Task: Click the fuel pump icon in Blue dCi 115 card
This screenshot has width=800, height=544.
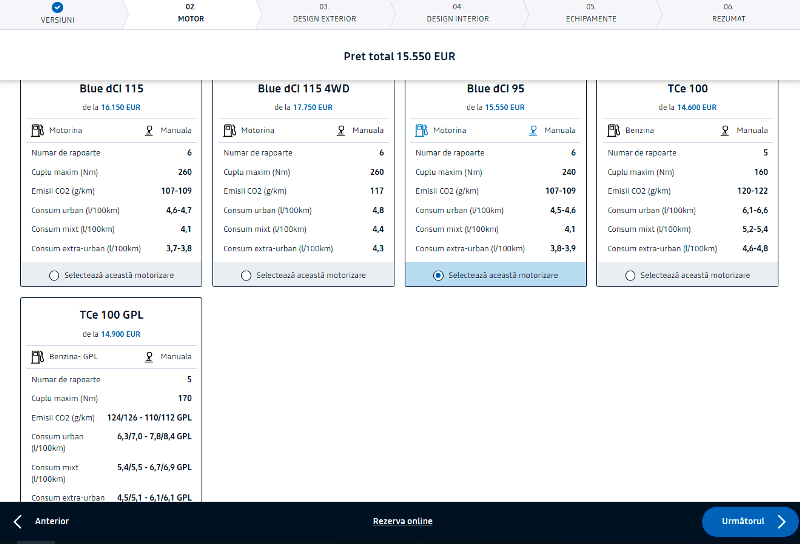Action: click(x=37, y=130)
